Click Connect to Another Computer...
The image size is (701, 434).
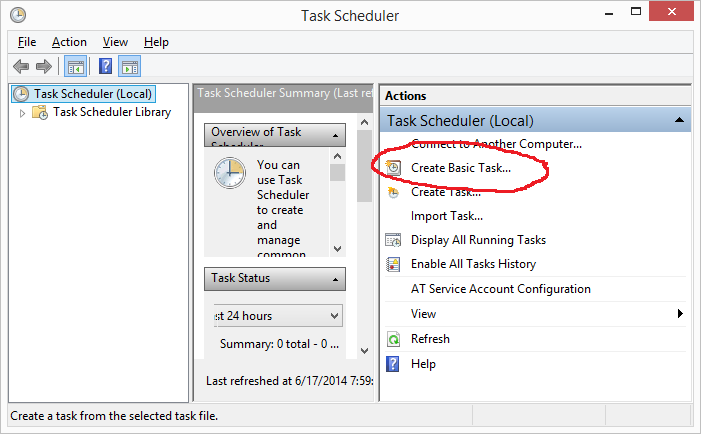coord(496,144)
